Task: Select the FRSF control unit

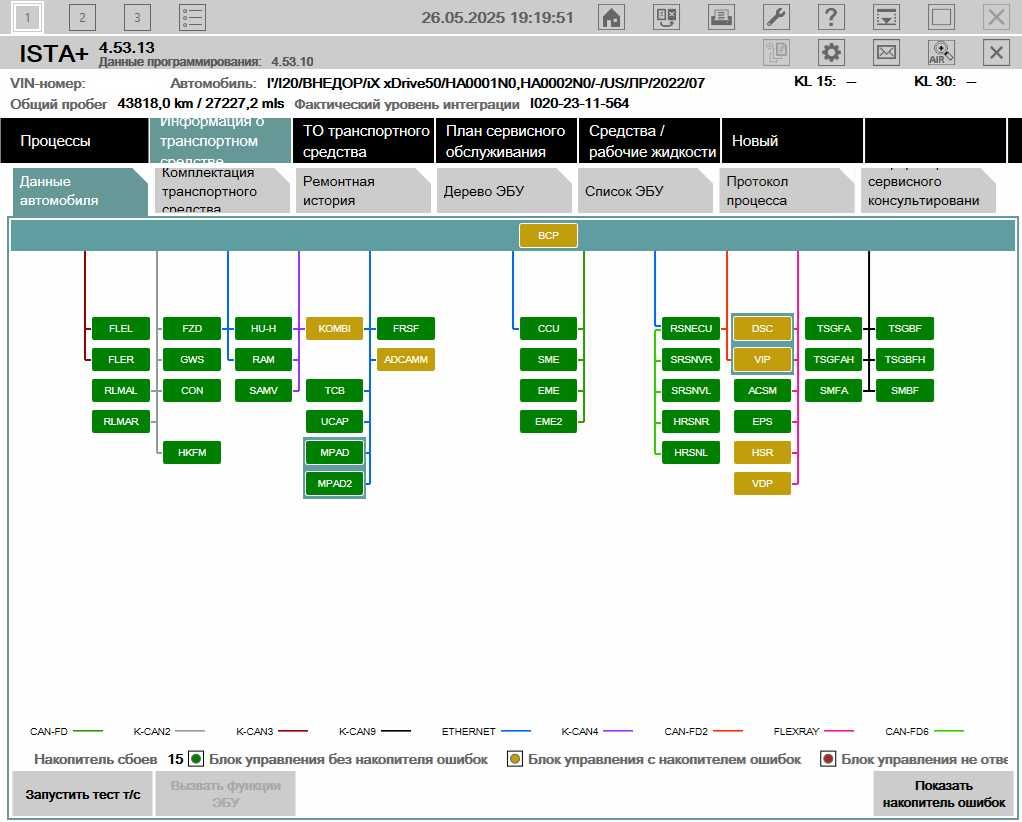Action: tap(405, 329)
